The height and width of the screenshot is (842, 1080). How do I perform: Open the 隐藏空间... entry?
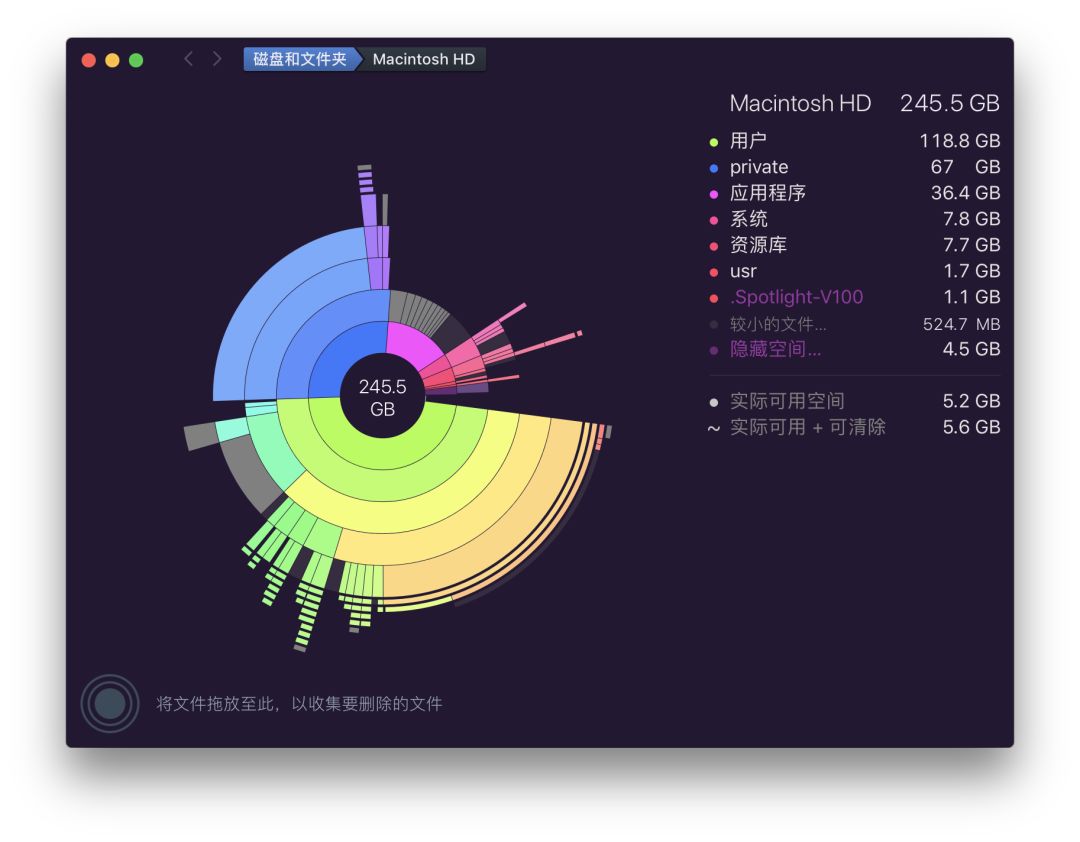pyautogui.click(x=854, y=349)
